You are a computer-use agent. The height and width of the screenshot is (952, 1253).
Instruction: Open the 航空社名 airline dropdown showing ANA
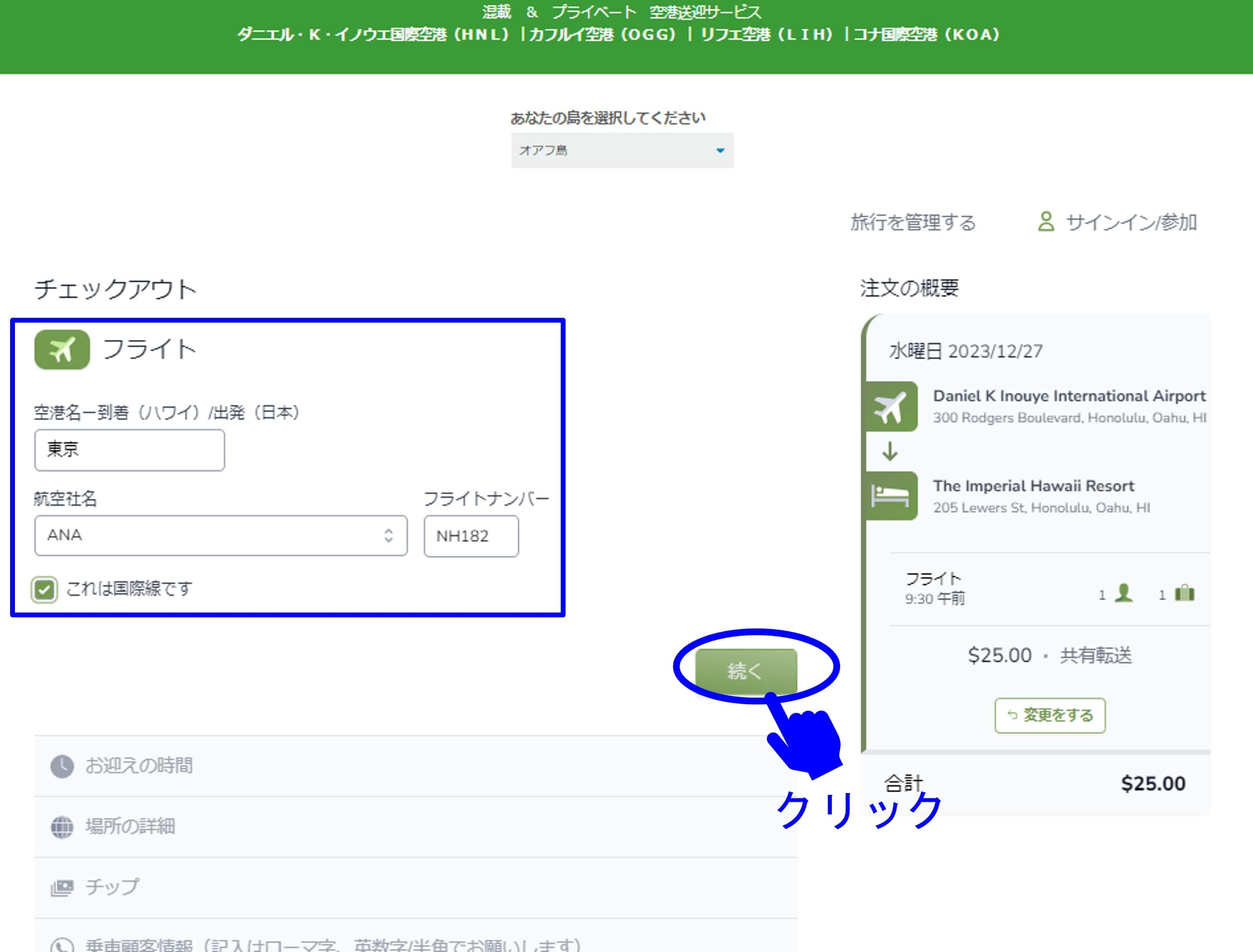coord(221,535)
